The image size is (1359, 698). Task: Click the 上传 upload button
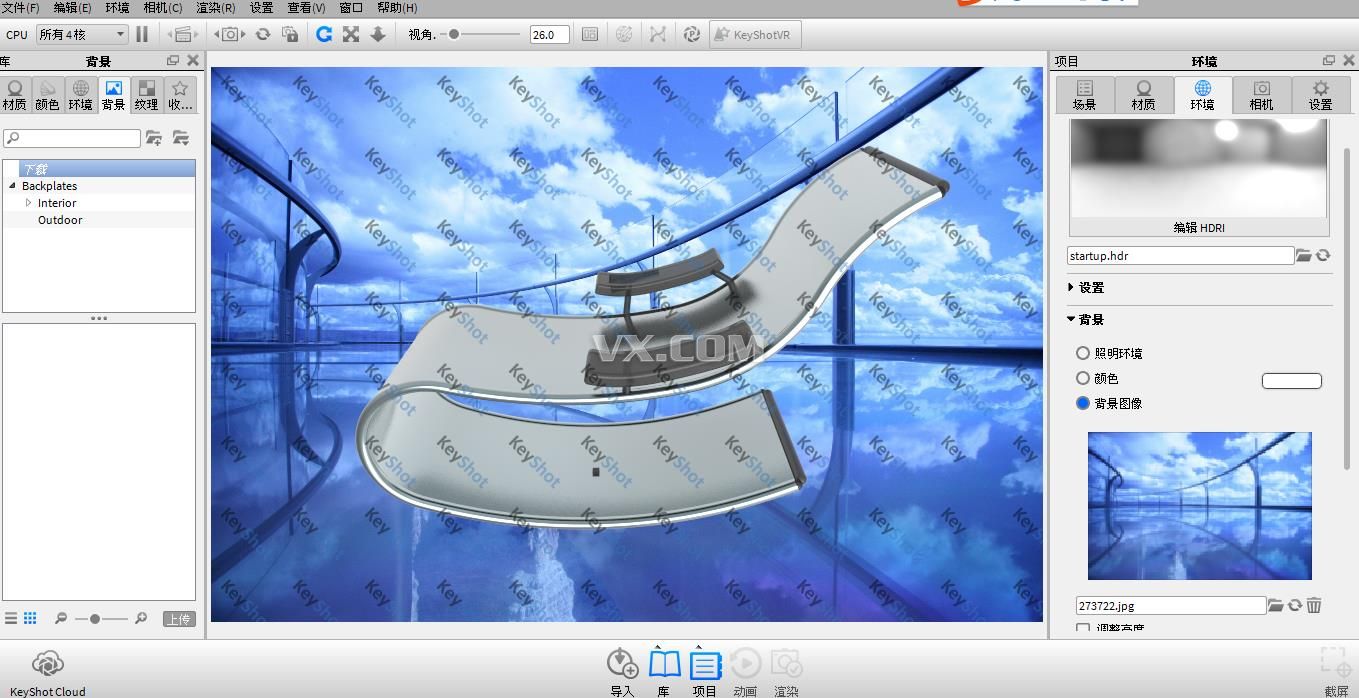179,619
